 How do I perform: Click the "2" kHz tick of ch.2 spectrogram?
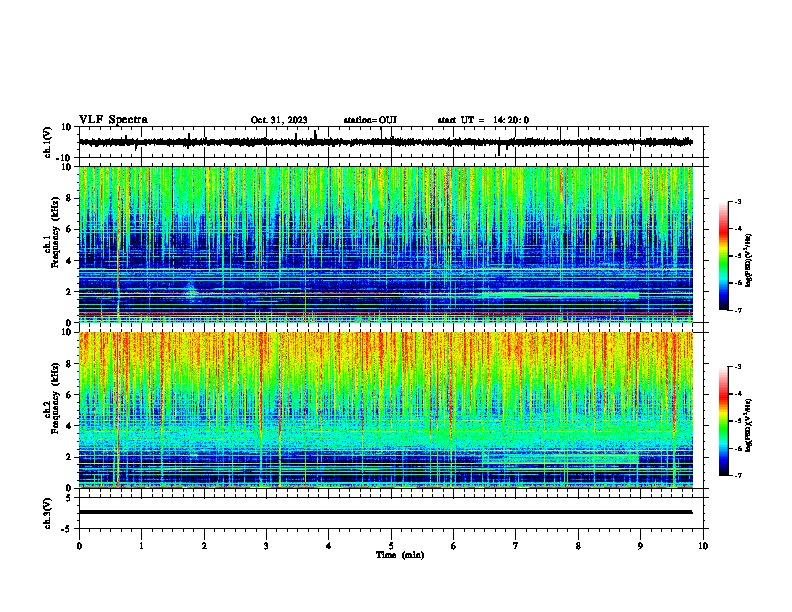(70, 457)
